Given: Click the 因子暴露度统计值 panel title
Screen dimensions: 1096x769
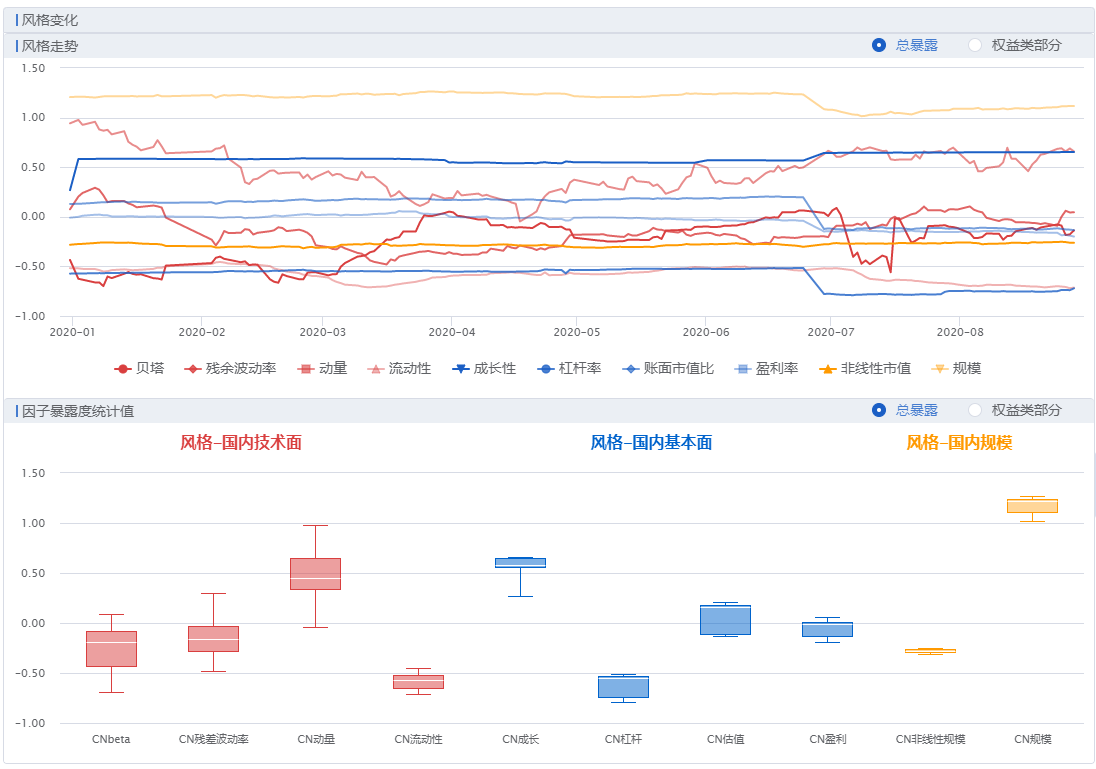Looking at the screenshot, I should coord(78,411).
